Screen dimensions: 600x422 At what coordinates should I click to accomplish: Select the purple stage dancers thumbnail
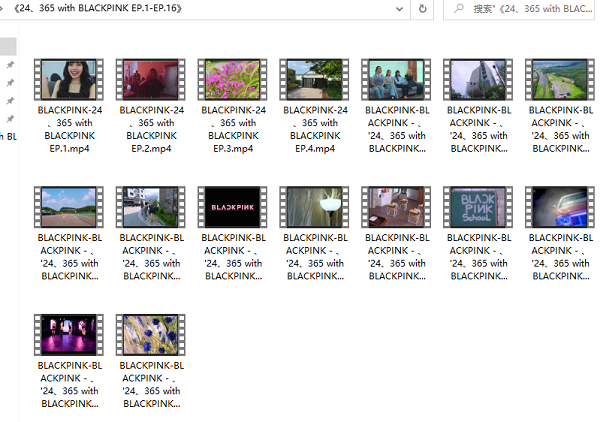[x=69, y=335]
